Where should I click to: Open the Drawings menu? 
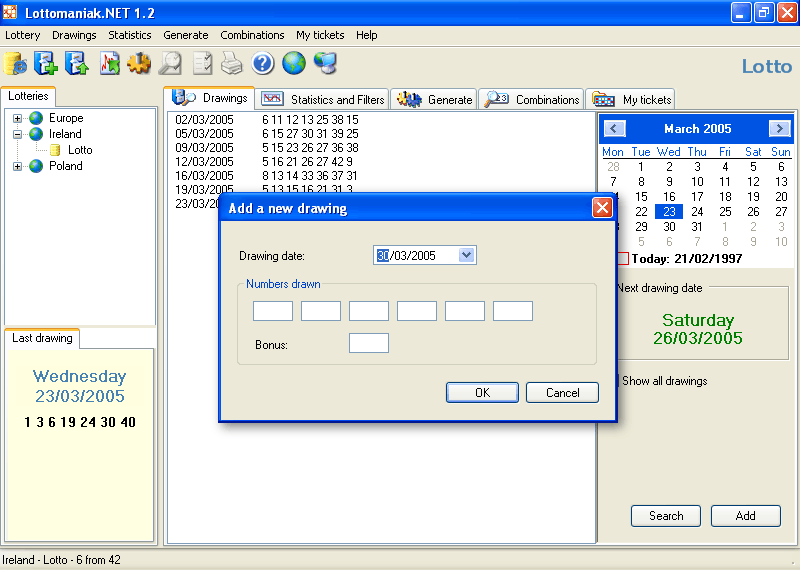[x=74, y=35]
